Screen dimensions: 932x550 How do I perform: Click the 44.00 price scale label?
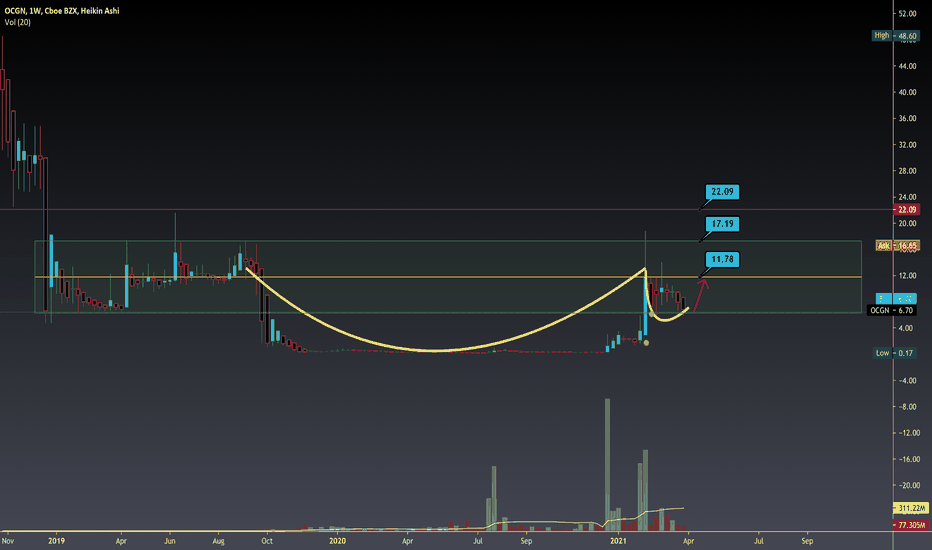[x=908, y=66]
